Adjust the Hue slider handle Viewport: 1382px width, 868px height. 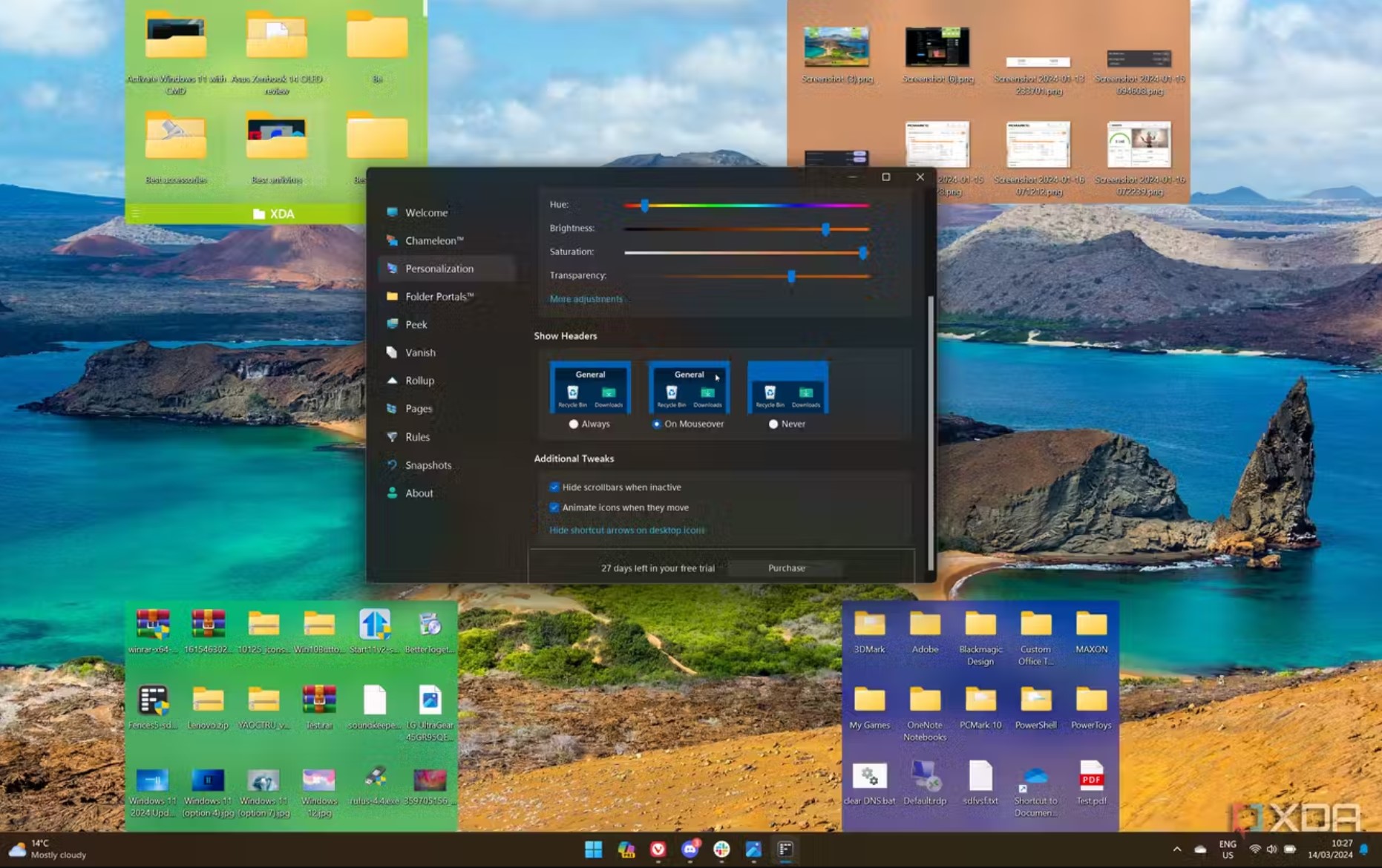(x=644, y=206)
